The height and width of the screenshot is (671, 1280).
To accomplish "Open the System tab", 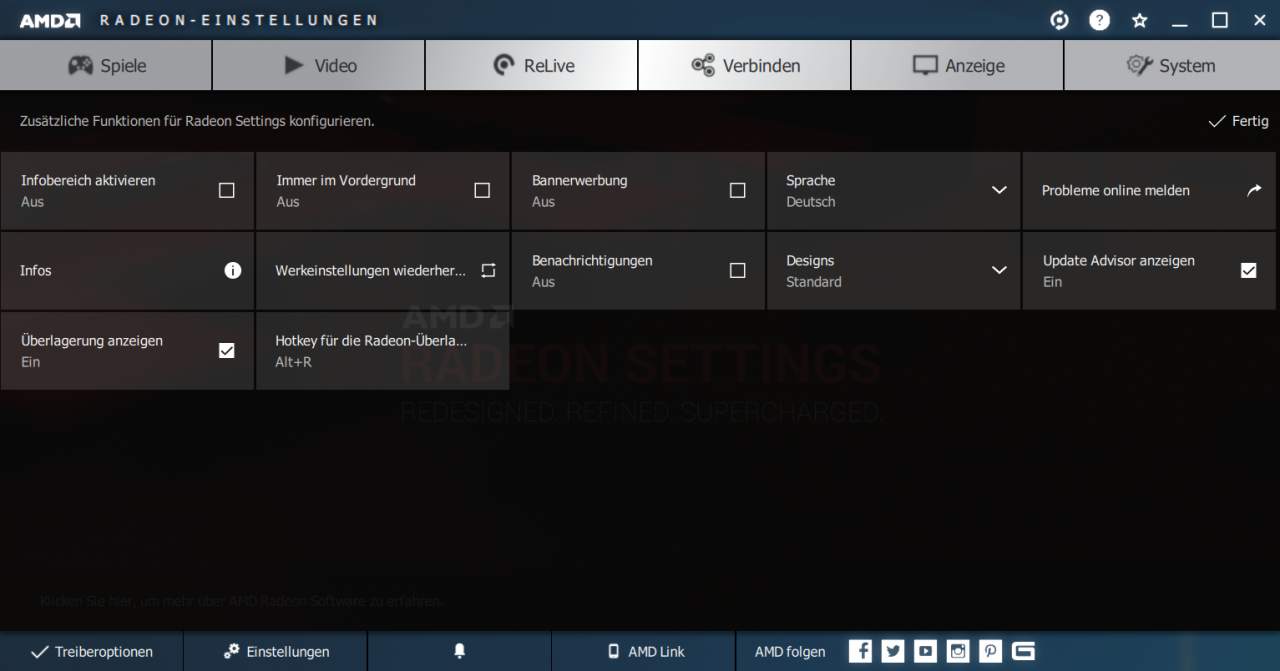I will (x=1172, y=65).
